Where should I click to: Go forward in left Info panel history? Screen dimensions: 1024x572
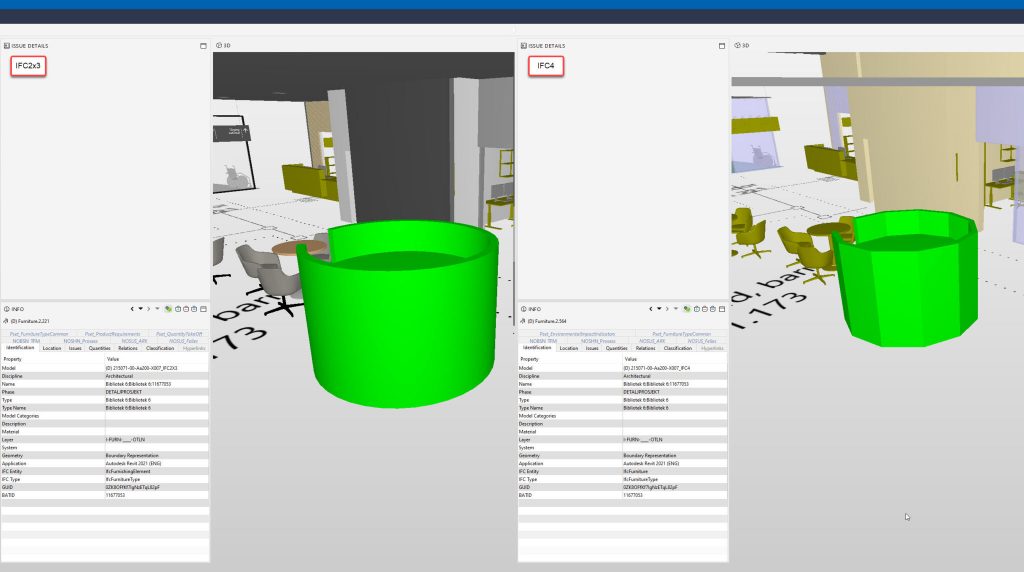[x=149, y=309]
